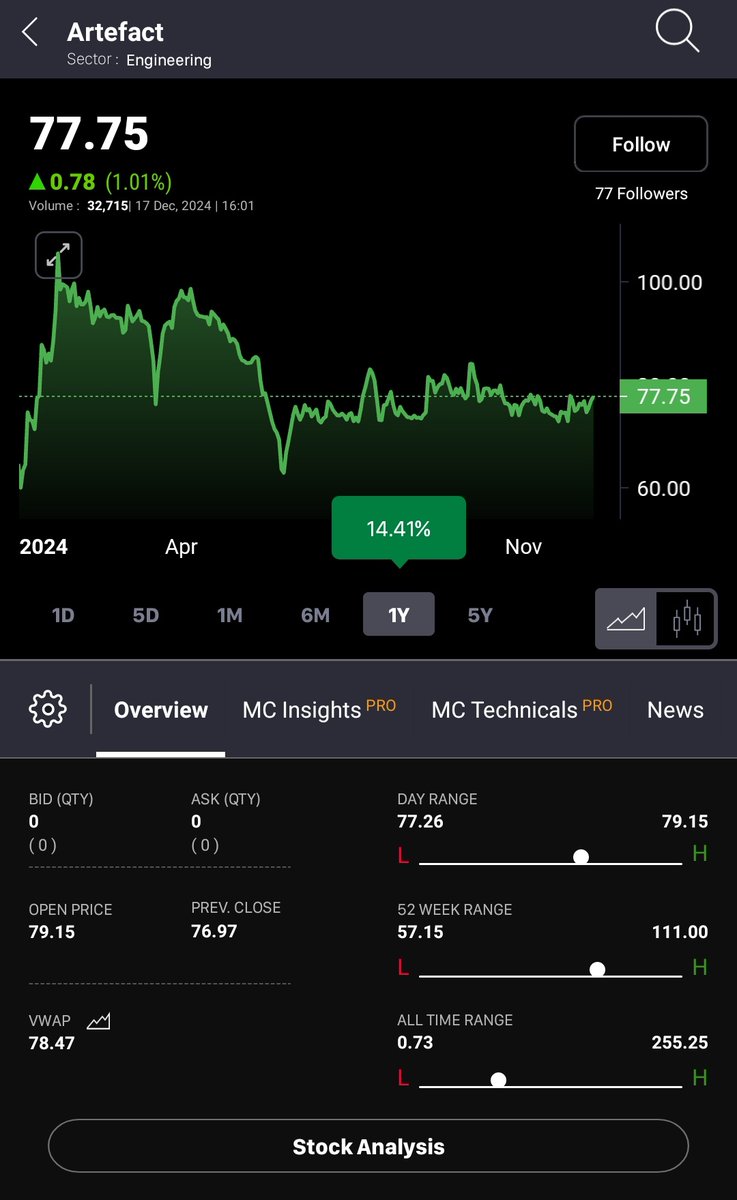Screen dimensions: 737x1200
Task: Click the All Time Range slider dot
Action: [498, 1080]
